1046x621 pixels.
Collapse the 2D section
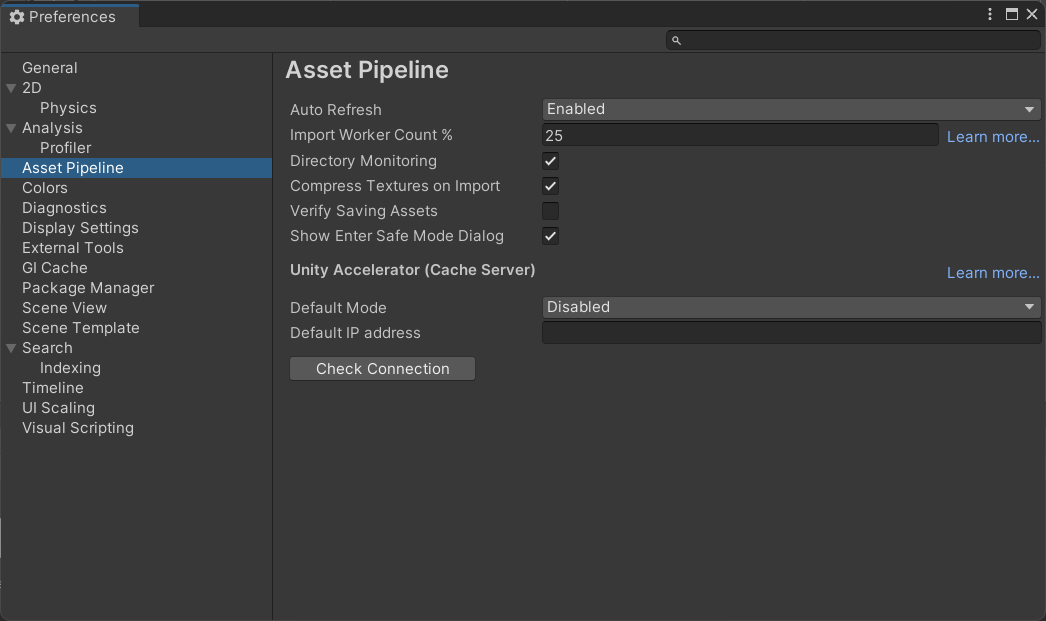(9, 88)
